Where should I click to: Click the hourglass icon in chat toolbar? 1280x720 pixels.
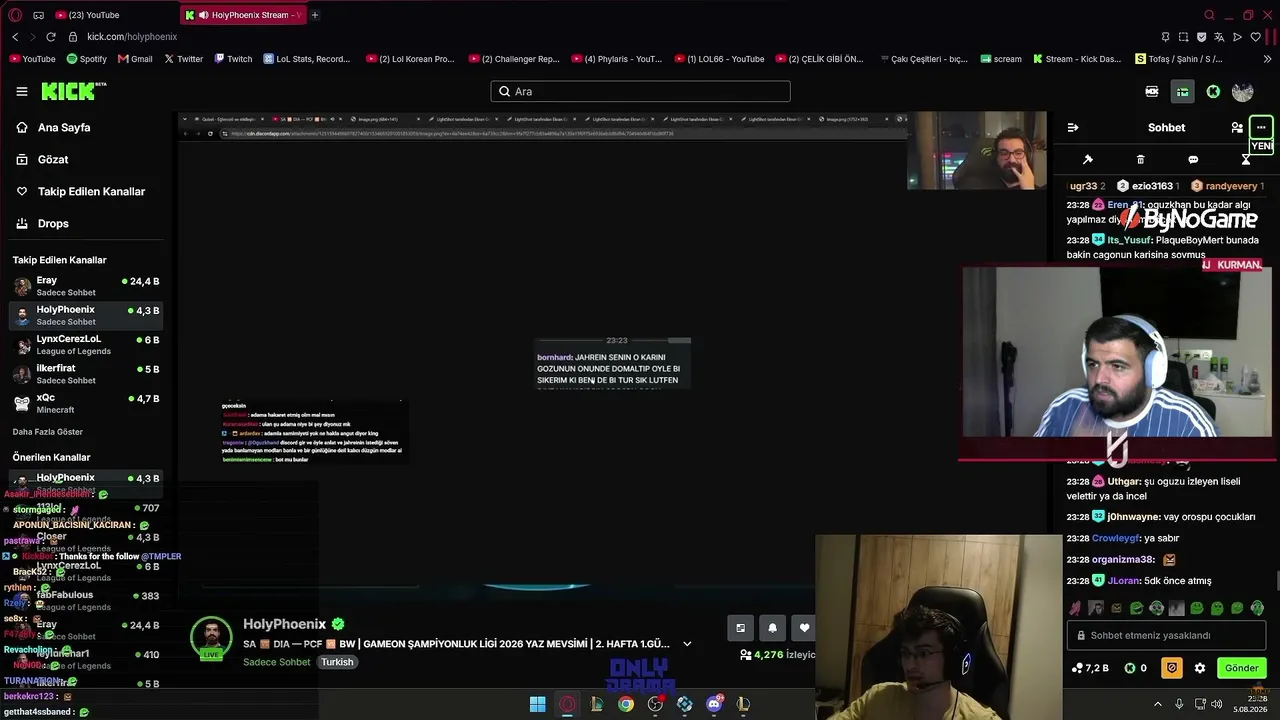[1246, 160]
